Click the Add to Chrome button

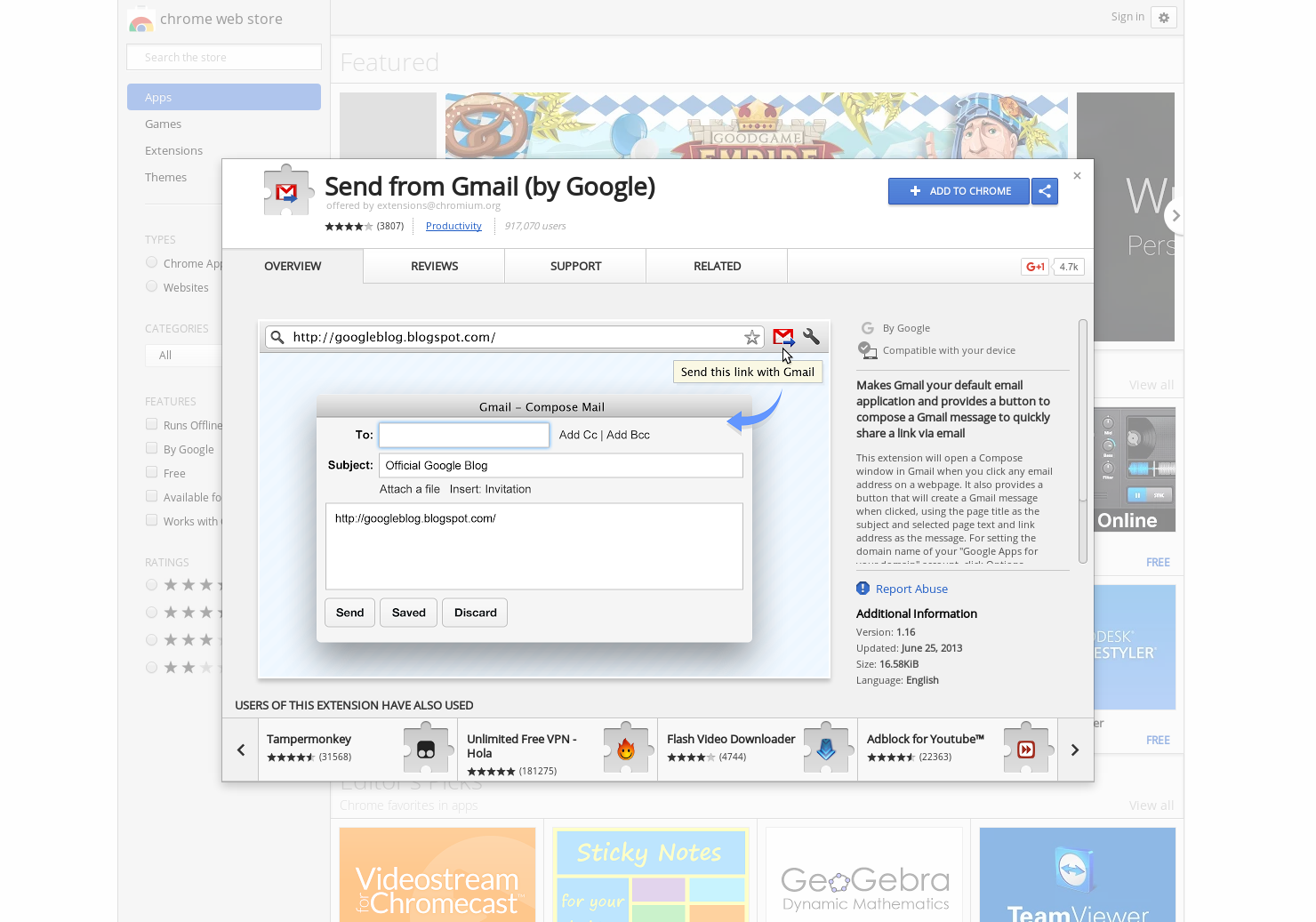pyautogui.click(x=959, y=191)
